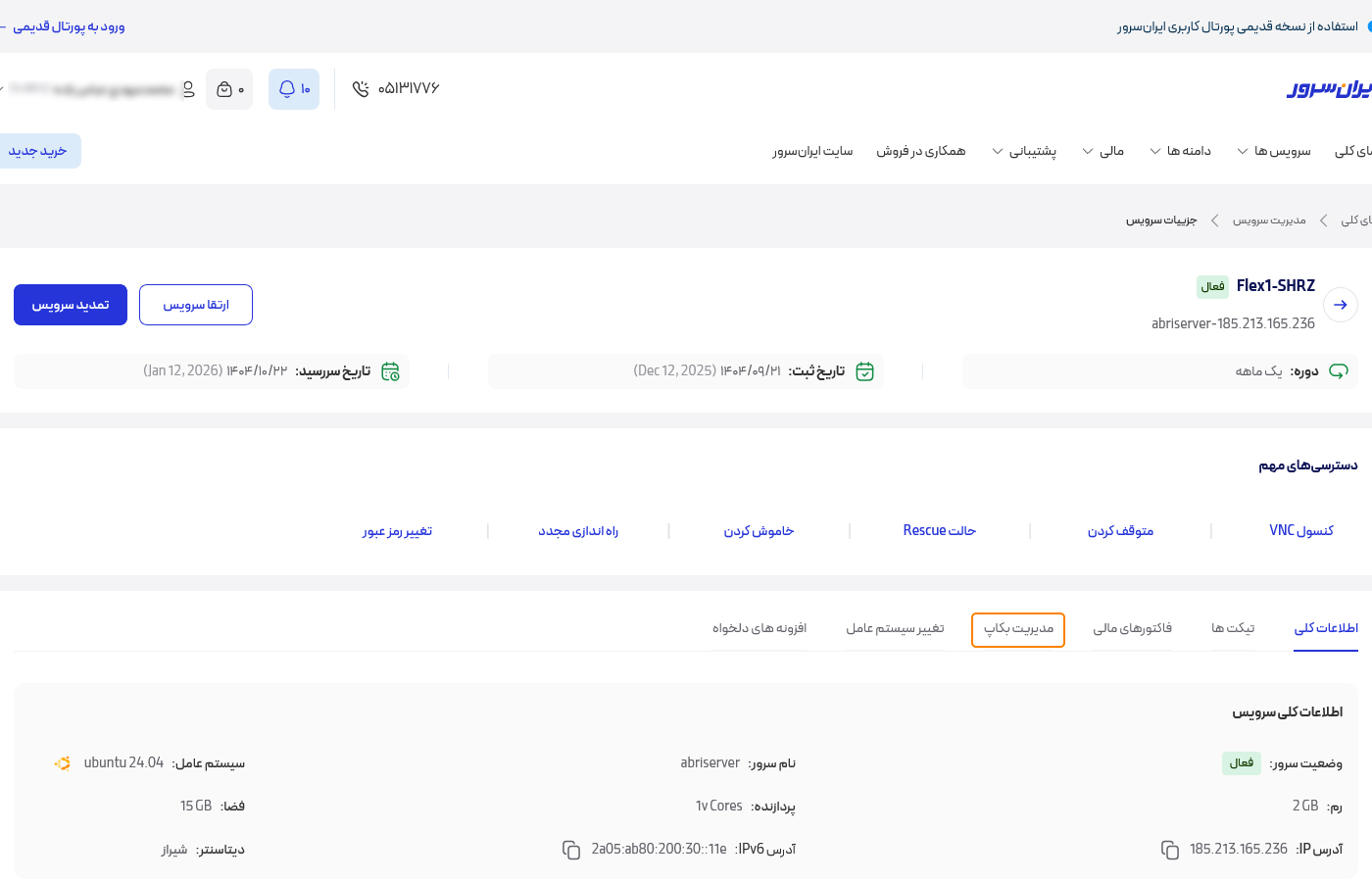Expand the سرویس ها menu

point(1274,150)
